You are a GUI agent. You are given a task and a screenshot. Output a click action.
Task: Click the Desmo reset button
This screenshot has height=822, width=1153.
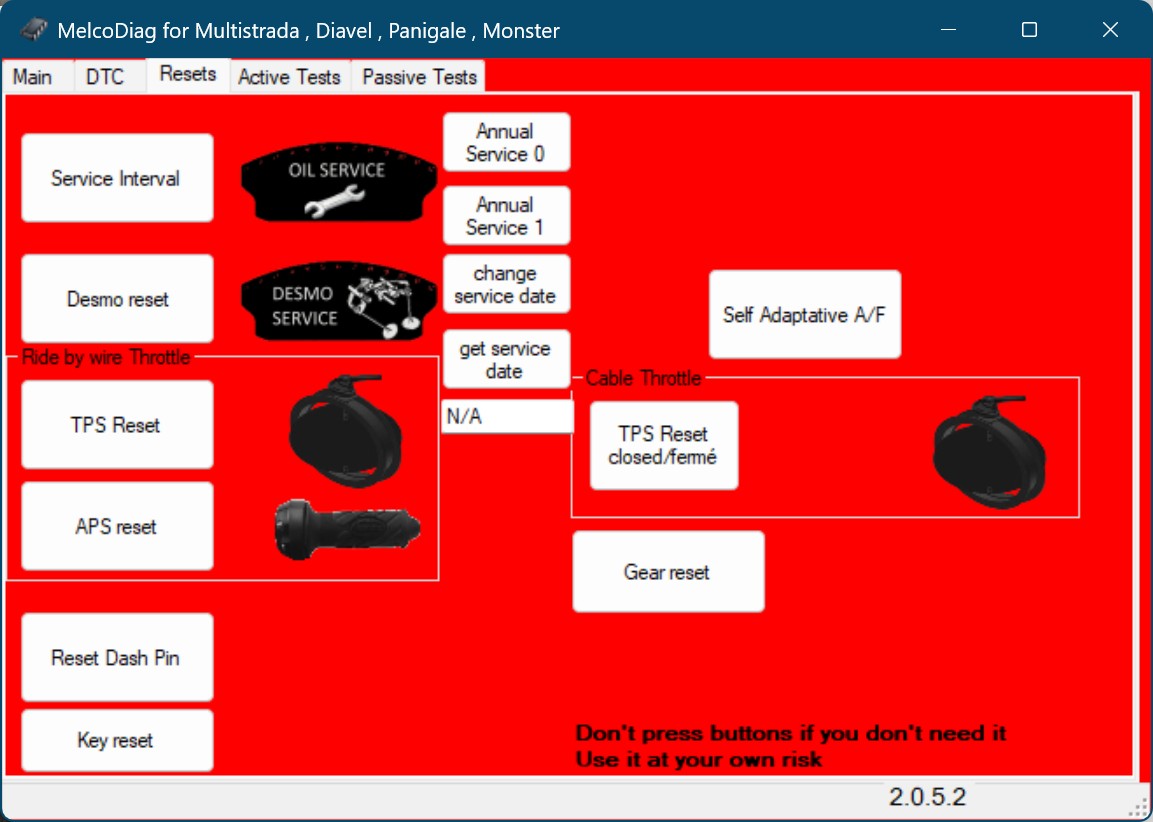[x=117, y=299]
